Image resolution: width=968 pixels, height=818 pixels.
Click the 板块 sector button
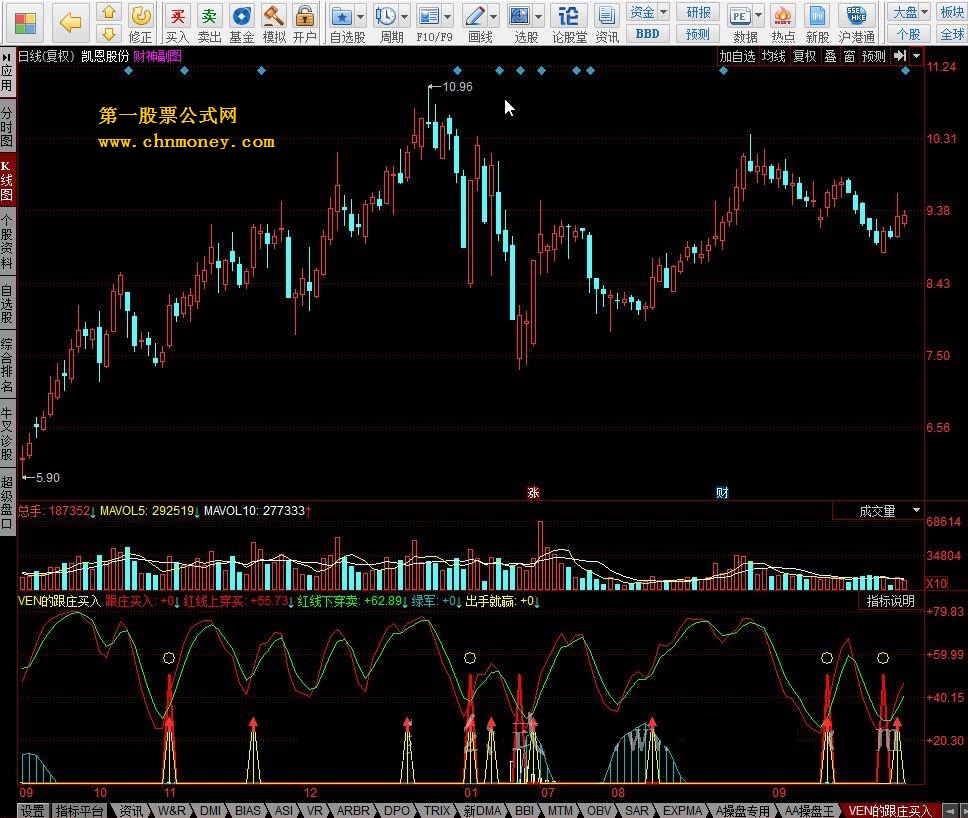pyautogui.click(x=952, y=12)
